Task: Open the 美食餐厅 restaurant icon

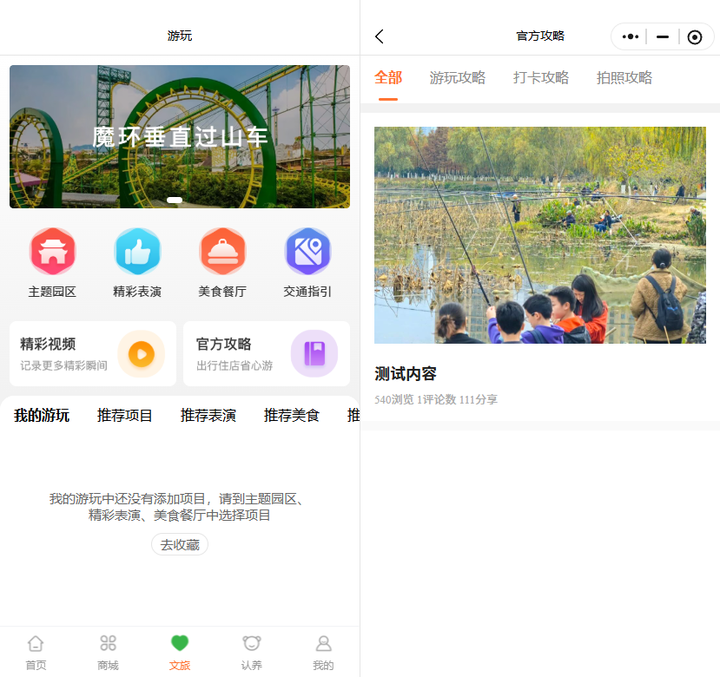Action: [222, 252]
